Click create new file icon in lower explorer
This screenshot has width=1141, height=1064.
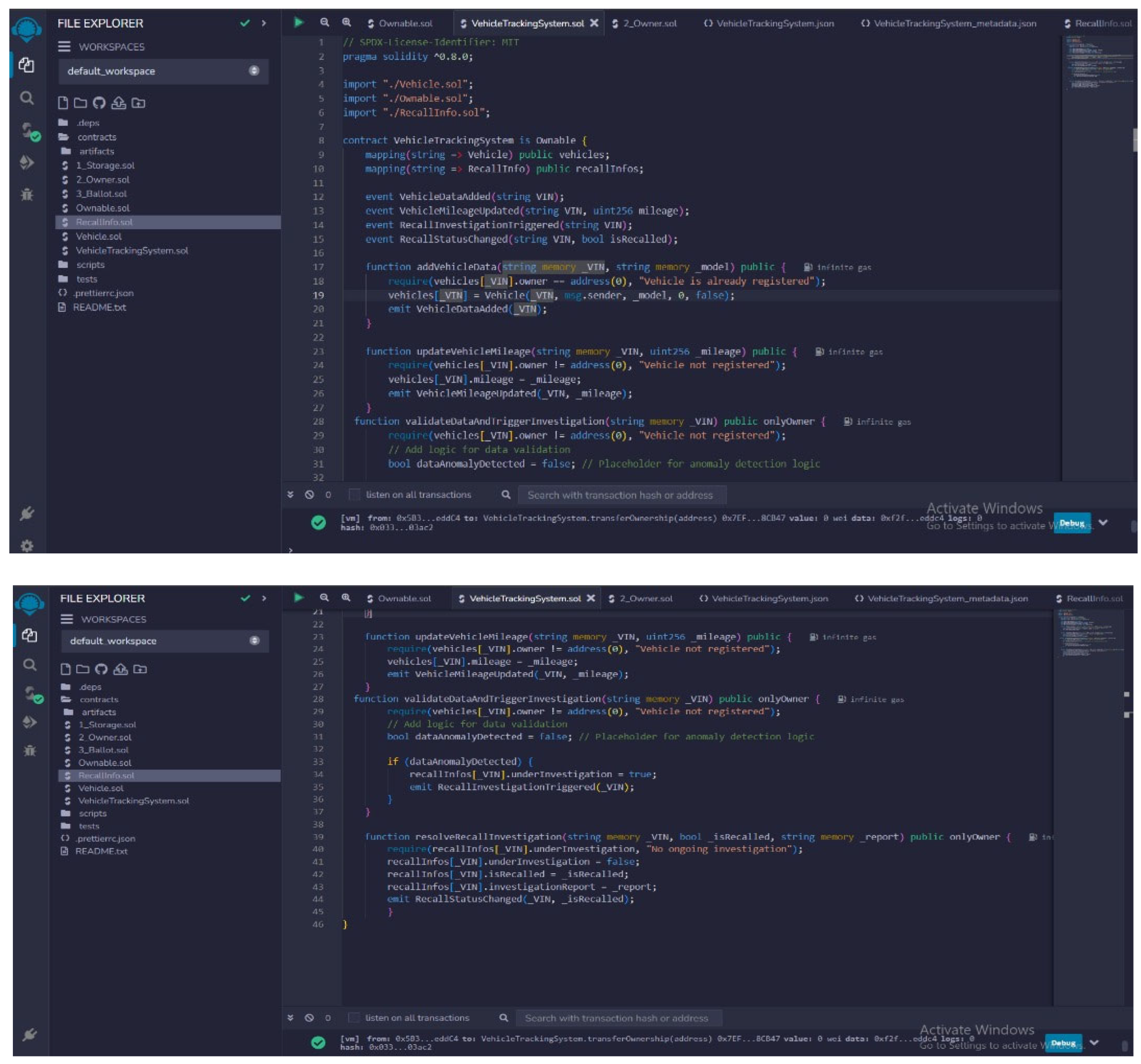point(66,669)
